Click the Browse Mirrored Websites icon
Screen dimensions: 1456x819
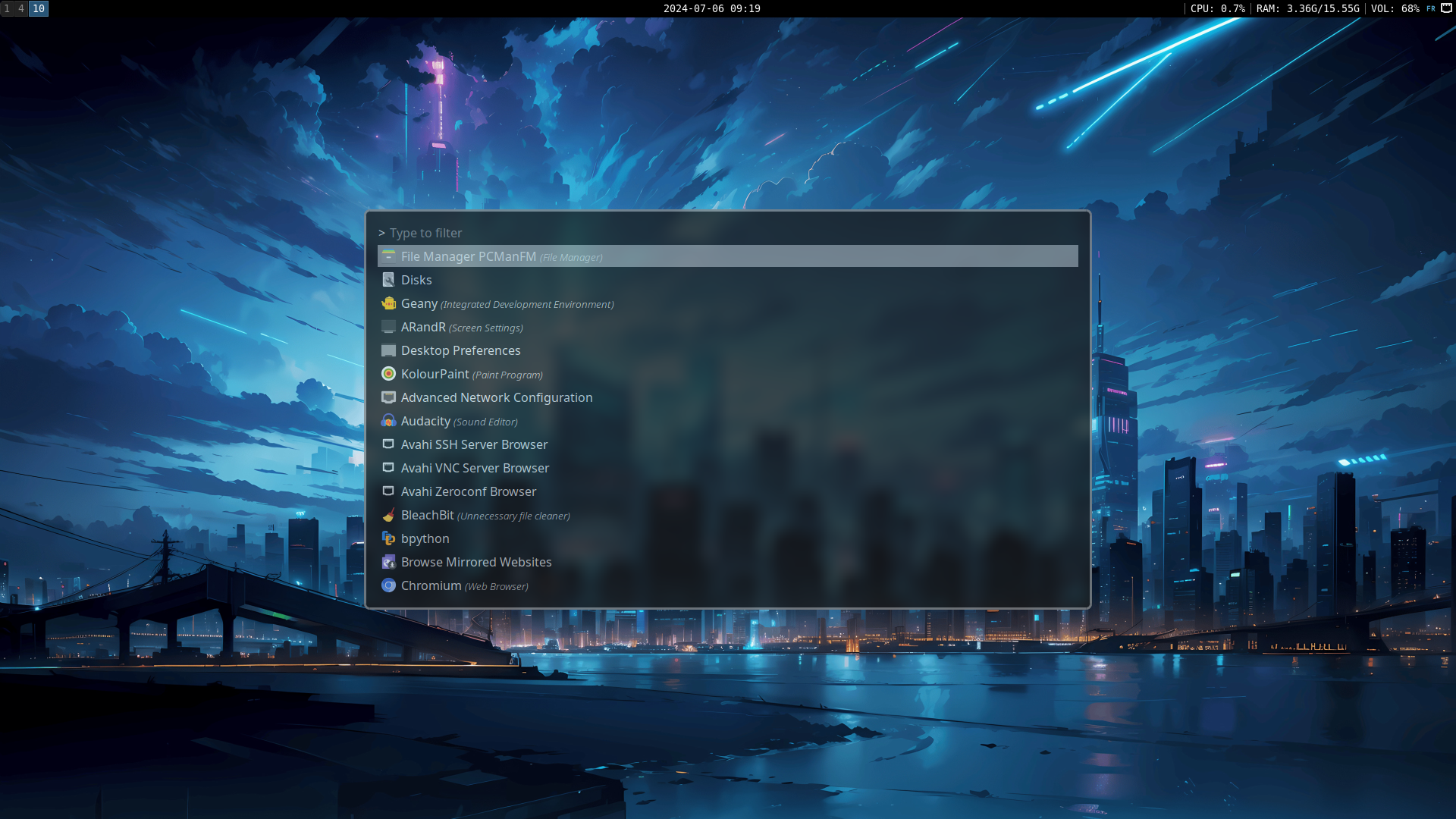click(x=388, y=562)
